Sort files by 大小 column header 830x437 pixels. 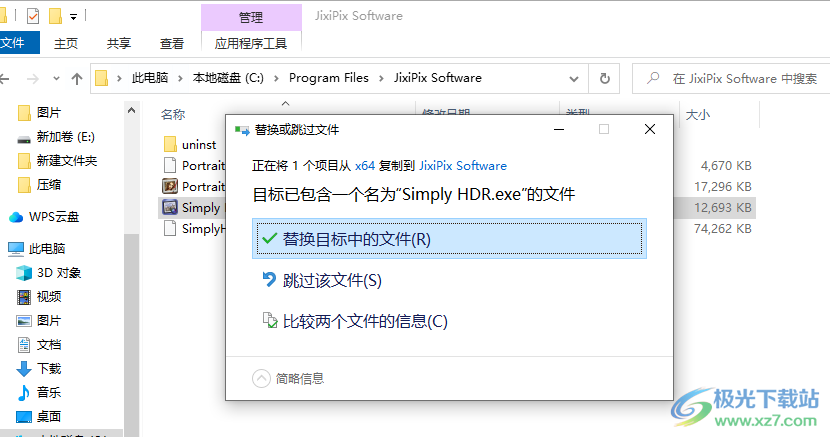tap(698, 115)
